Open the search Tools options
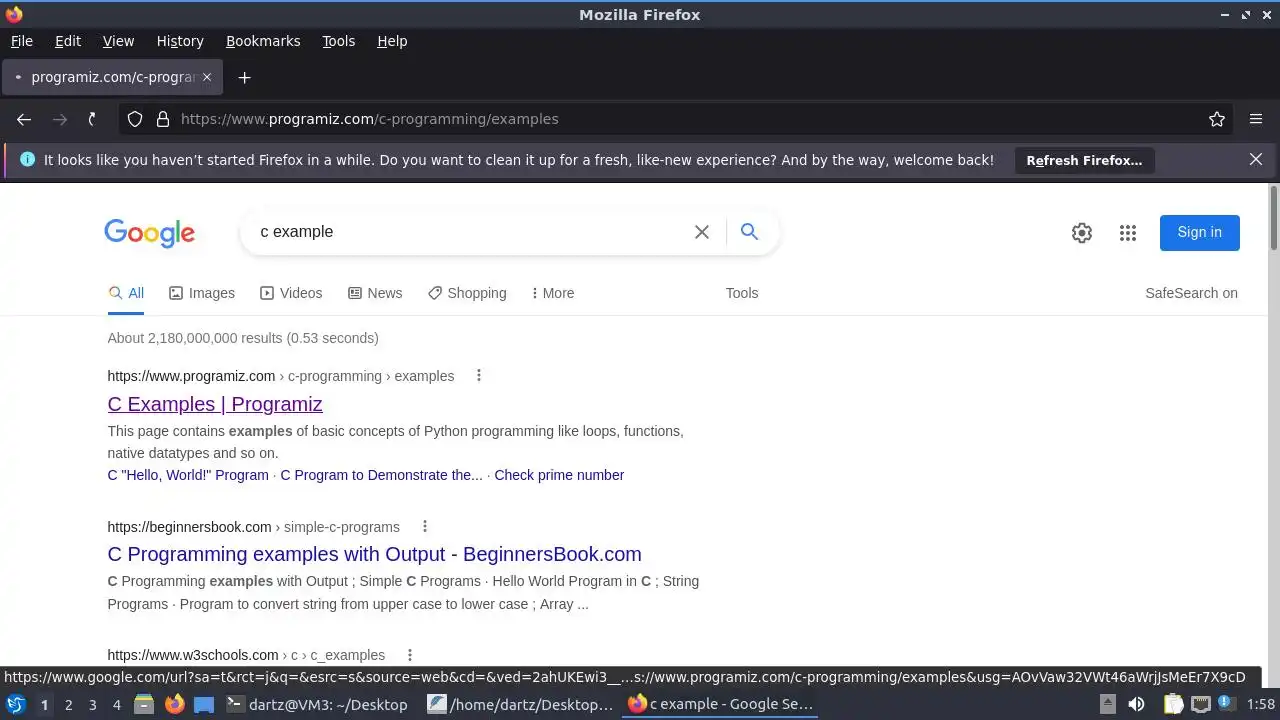 [742, 293]
